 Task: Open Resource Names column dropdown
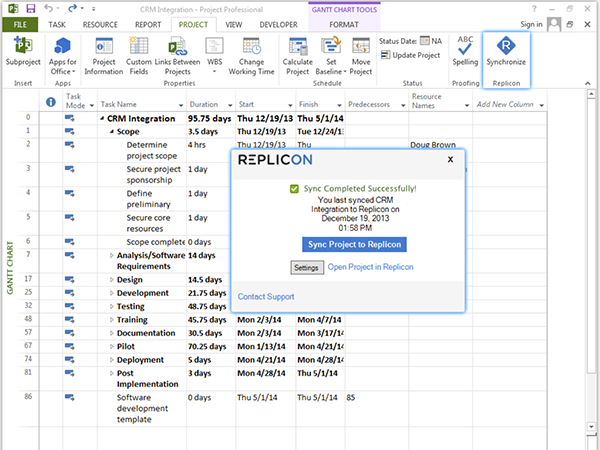(467, 106)
